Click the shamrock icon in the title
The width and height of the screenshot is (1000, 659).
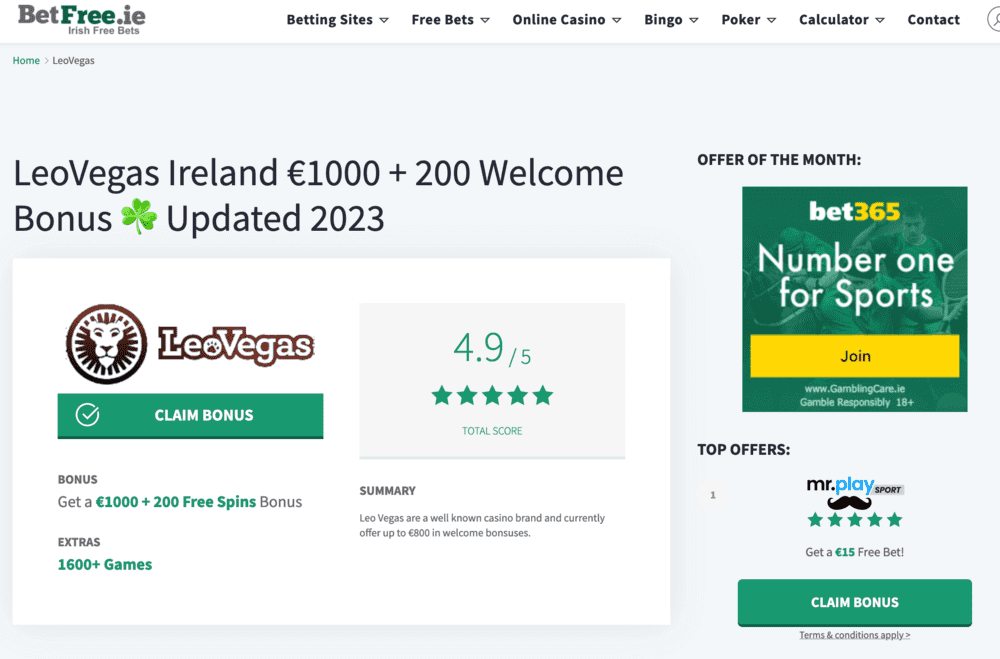coord(139,217)
